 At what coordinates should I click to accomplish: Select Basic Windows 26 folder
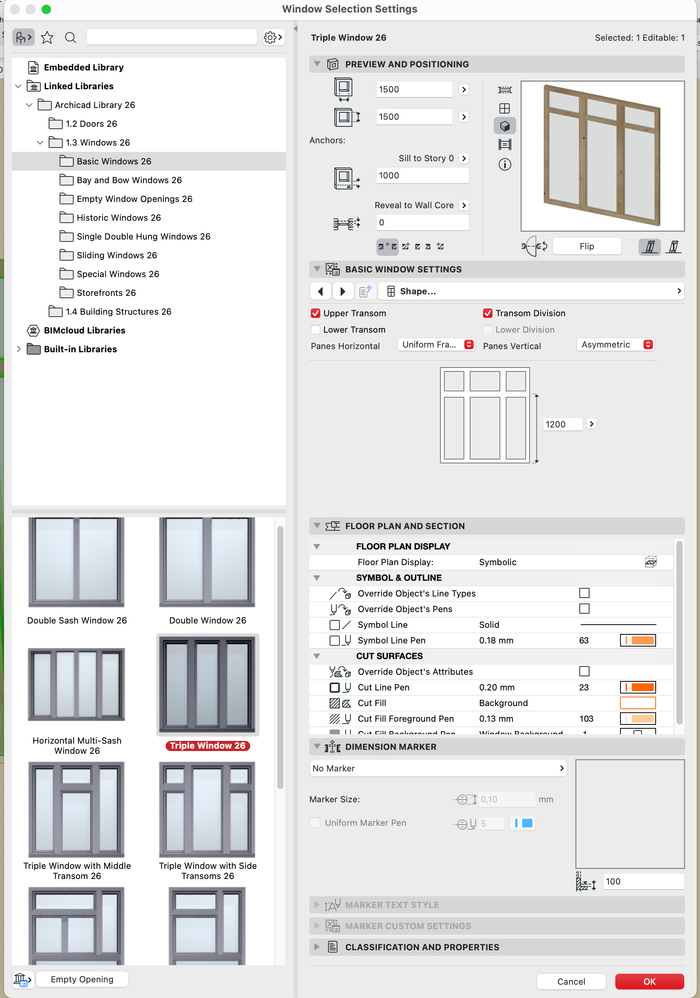(114, 161)
